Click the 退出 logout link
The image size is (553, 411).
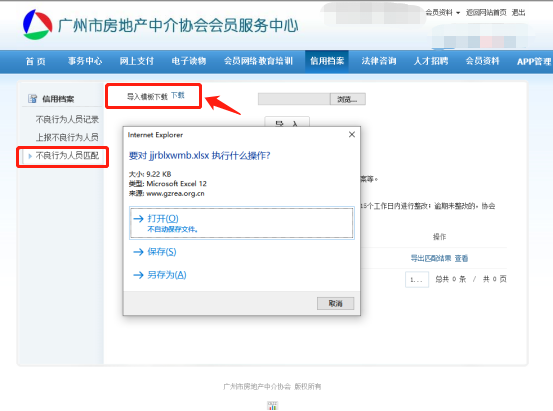518,13
